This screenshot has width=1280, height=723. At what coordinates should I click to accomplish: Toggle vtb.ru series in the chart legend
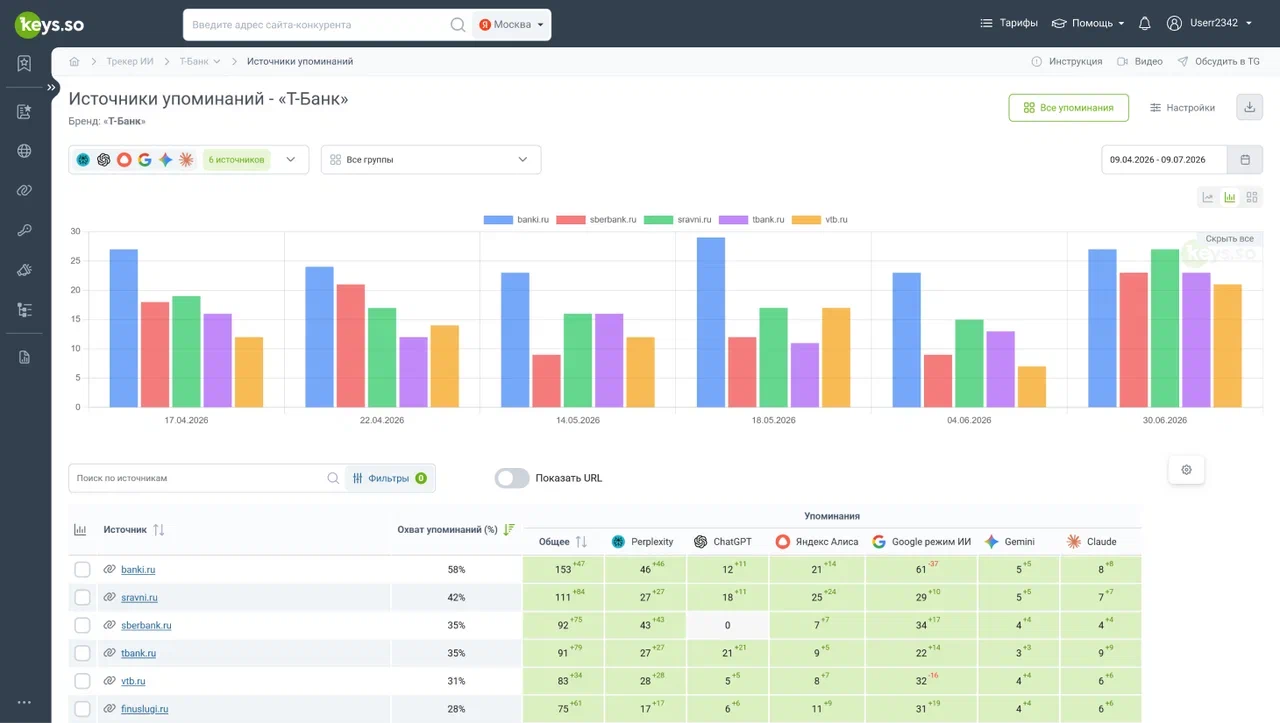click(820, 219)
